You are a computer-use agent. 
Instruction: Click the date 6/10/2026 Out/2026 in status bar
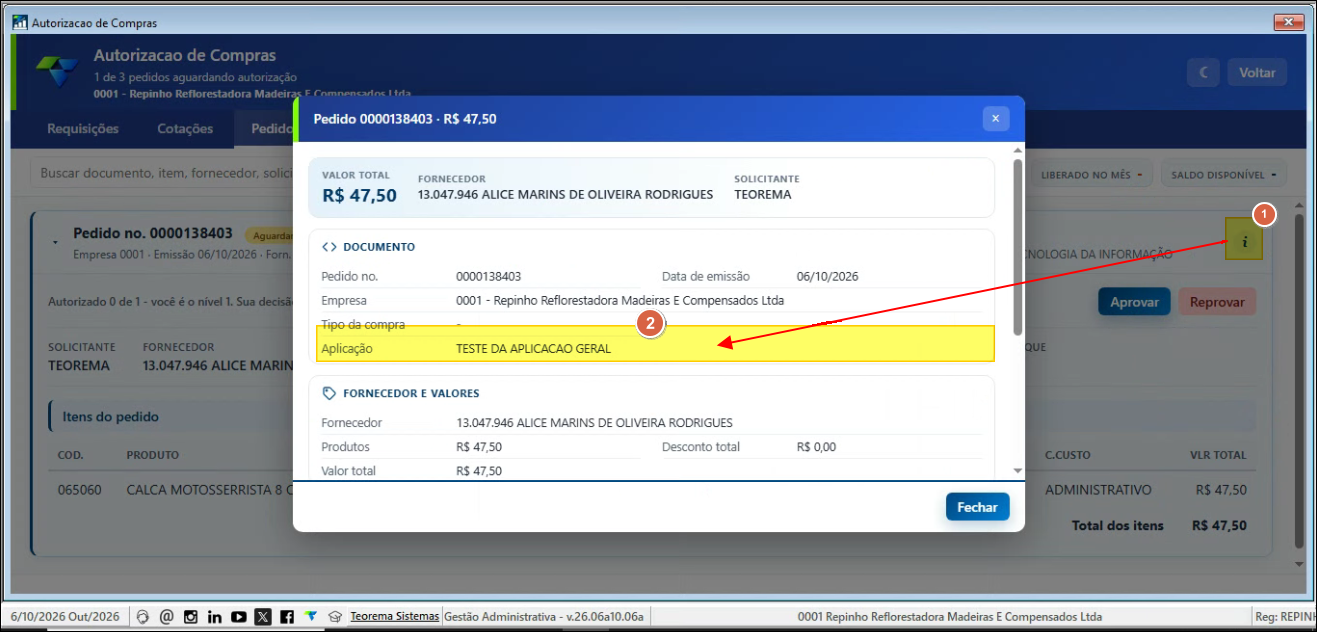pyautogui.click(x=65, y=616)
